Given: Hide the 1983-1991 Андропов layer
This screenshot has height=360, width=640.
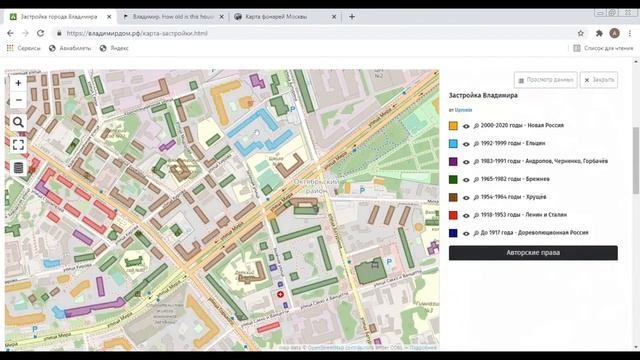Looking at the screenshot, I should (466, 162).
